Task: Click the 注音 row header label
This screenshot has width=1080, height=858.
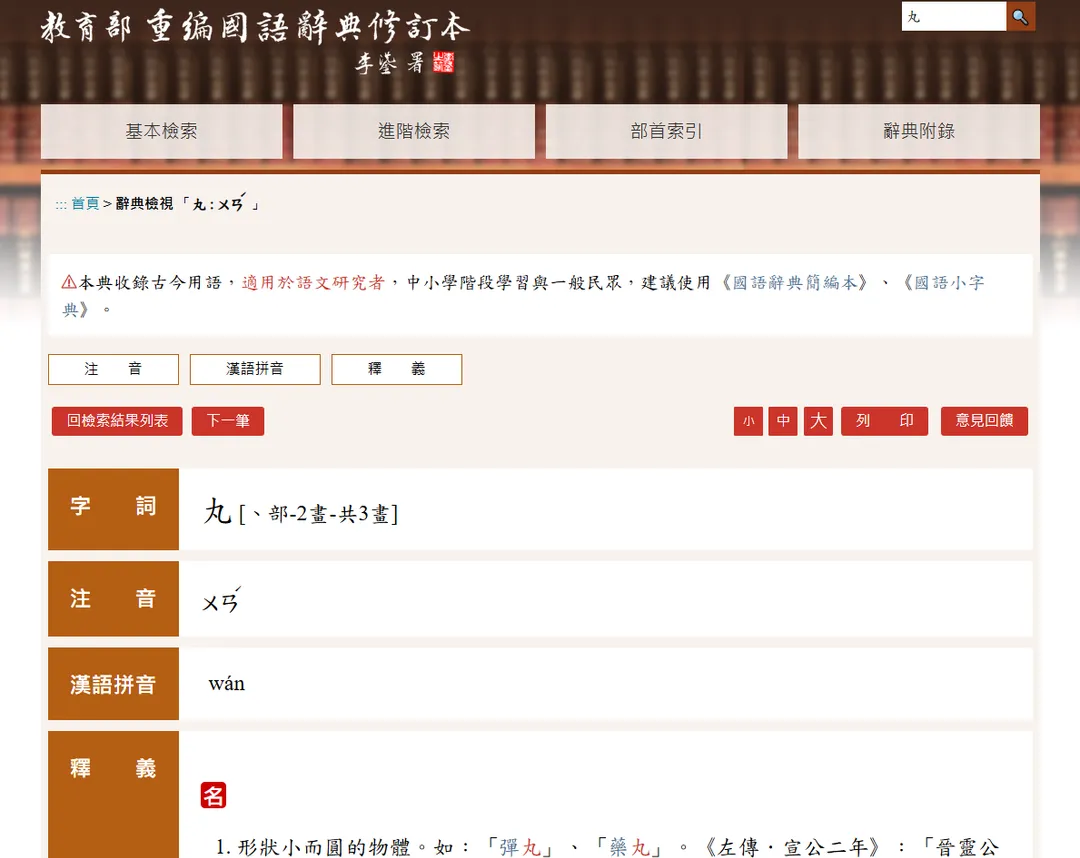Action: coord(114,598)
